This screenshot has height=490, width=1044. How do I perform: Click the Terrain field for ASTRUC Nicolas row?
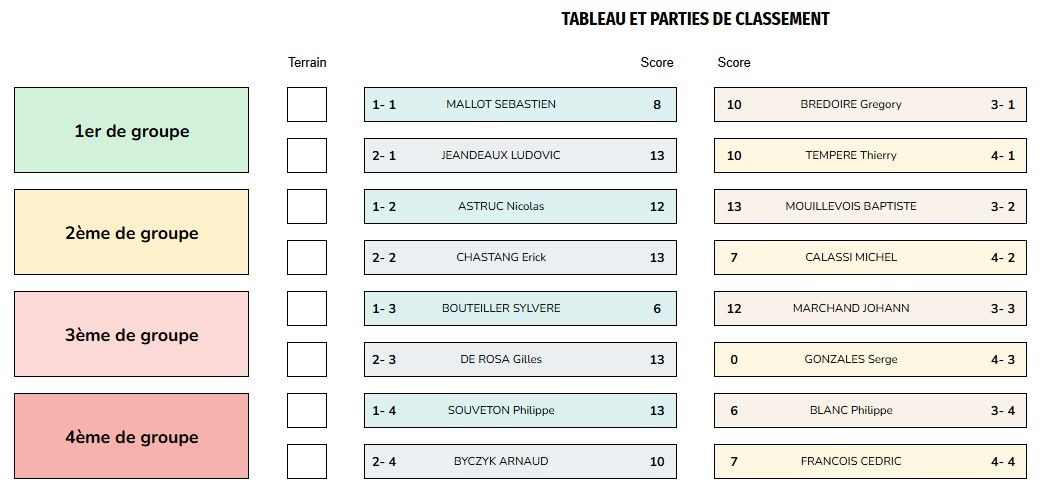coord(306,206)
